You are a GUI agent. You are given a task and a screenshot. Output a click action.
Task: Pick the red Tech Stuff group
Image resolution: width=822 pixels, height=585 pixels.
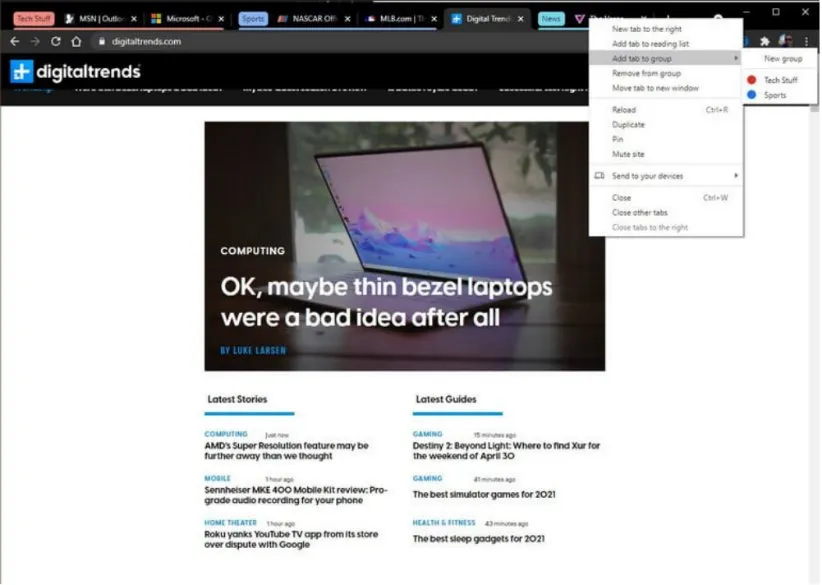tap(780, 80)
